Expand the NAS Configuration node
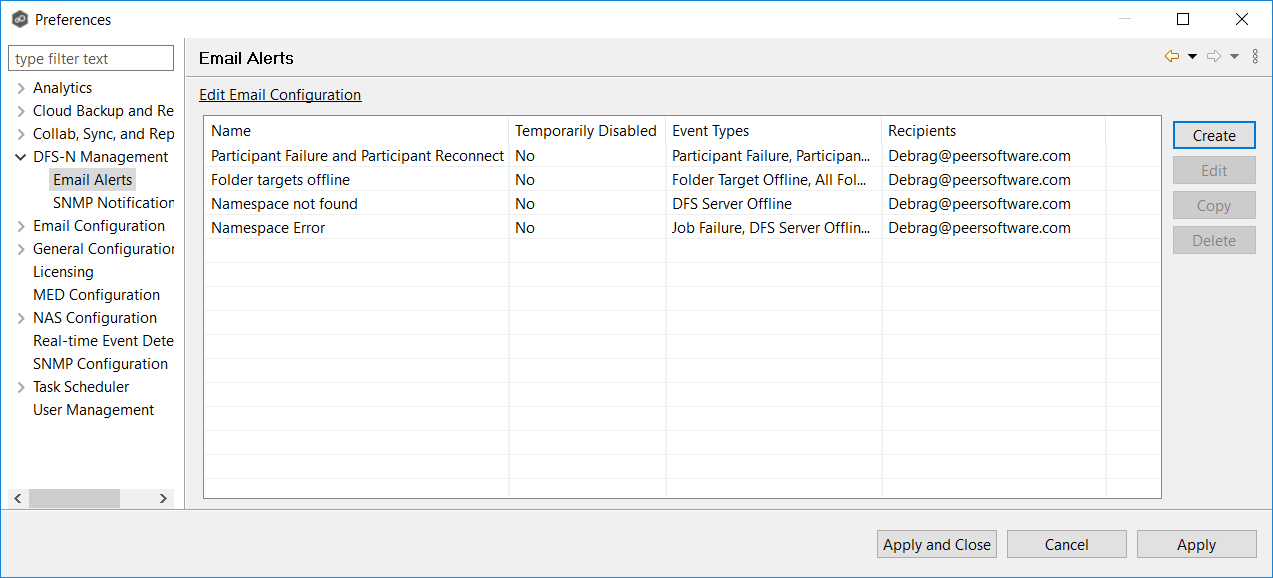 [21, 318]
